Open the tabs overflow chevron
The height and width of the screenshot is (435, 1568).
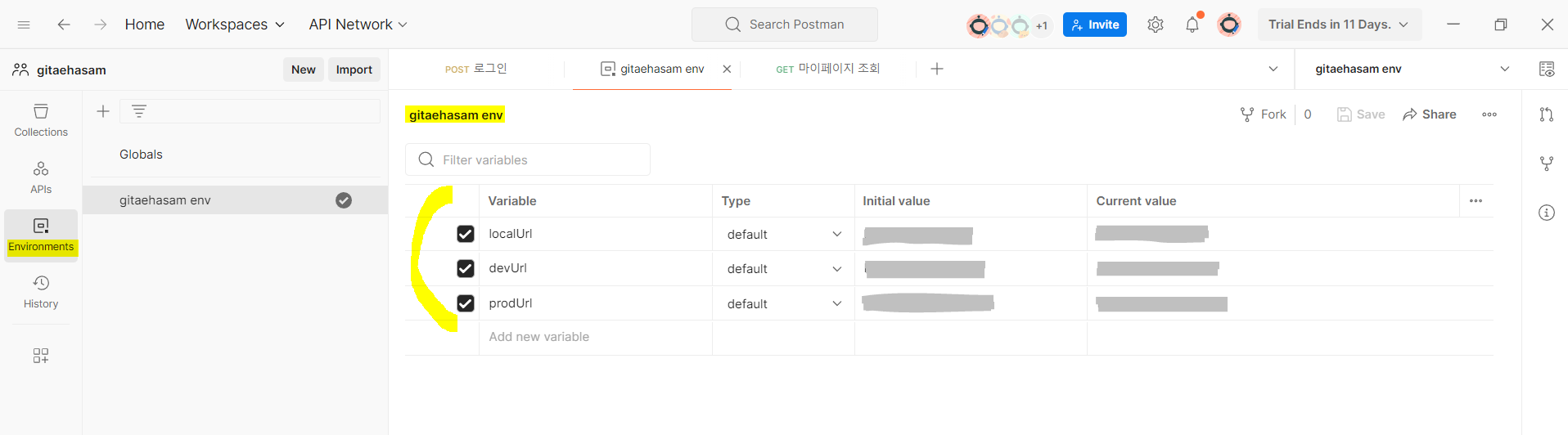1273,69
